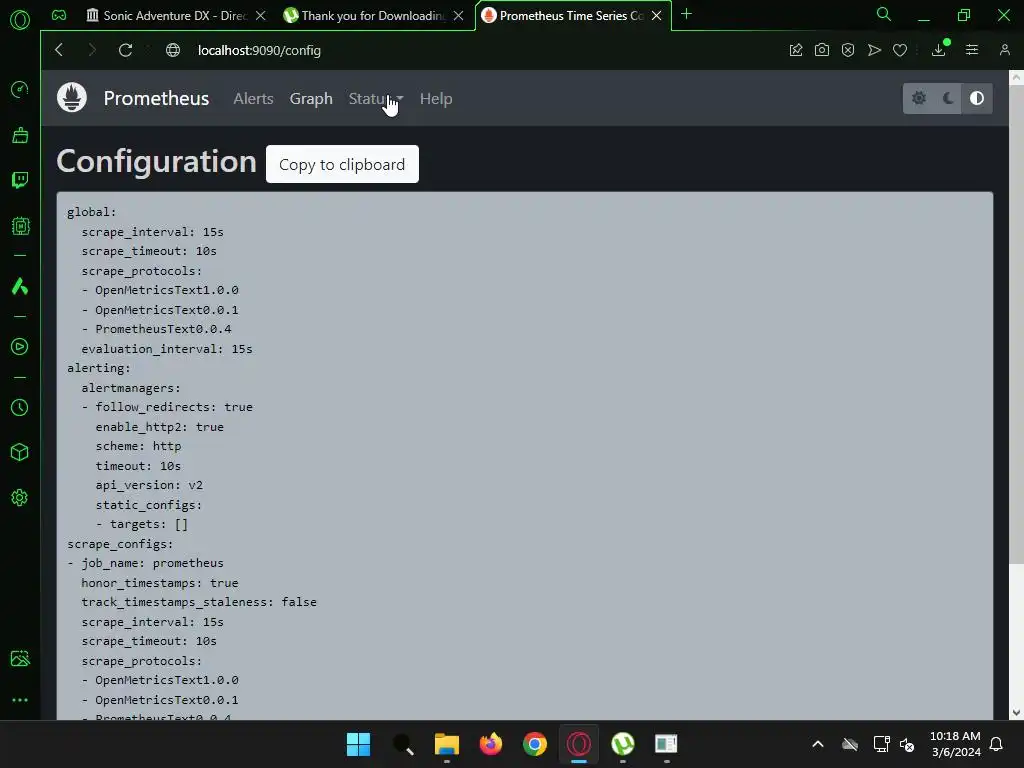The width and height of the screenshot is (1024, 768).
Task: Open a new tab with plus button
Action: [686, 14]
